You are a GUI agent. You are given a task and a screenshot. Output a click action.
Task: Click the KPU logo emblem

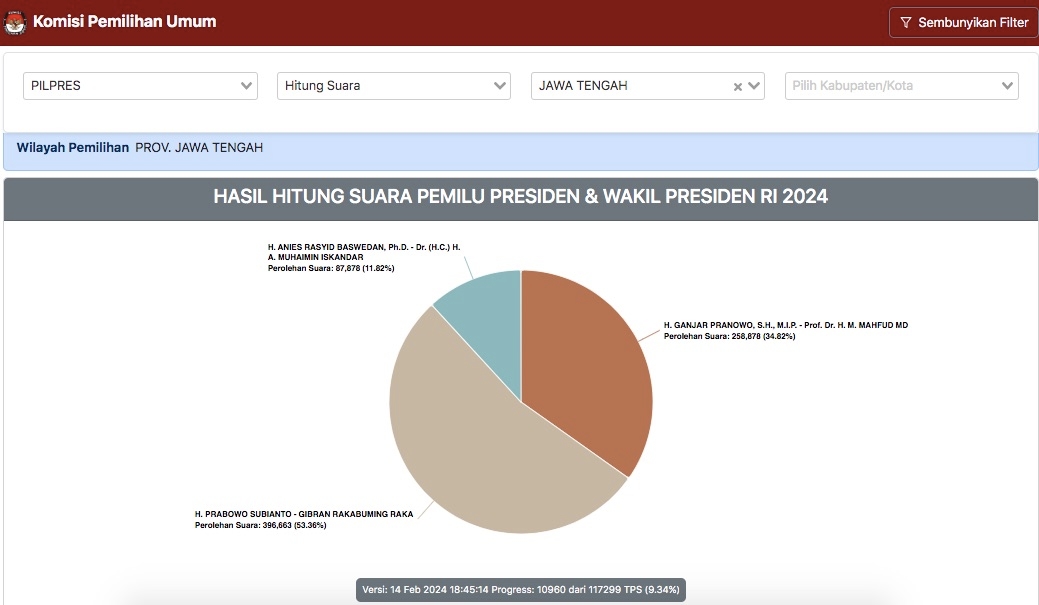click(15, 23)
